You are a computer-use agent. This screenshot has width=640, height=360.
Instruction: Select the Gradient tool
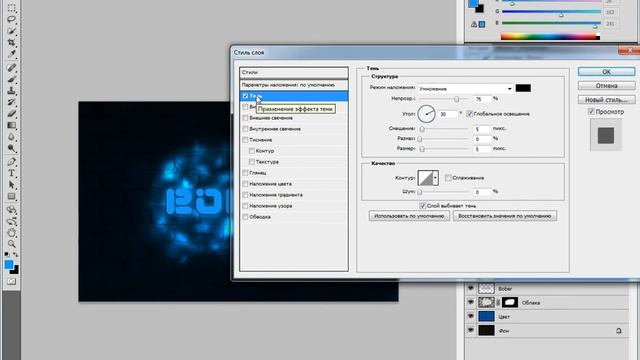11,125
